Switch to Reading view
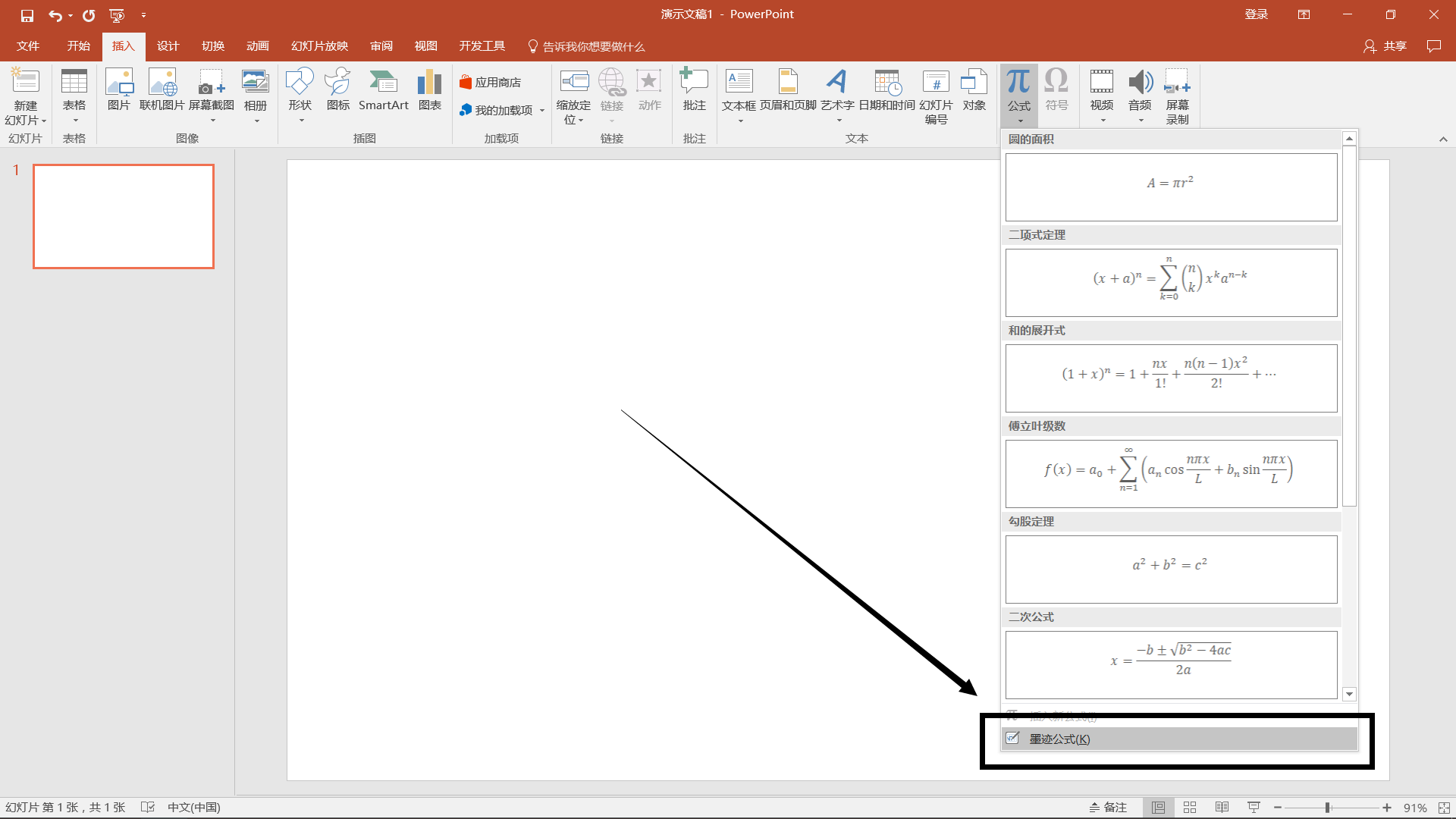The width and height of the screenshot is (1456, 819). point(1222,808)
